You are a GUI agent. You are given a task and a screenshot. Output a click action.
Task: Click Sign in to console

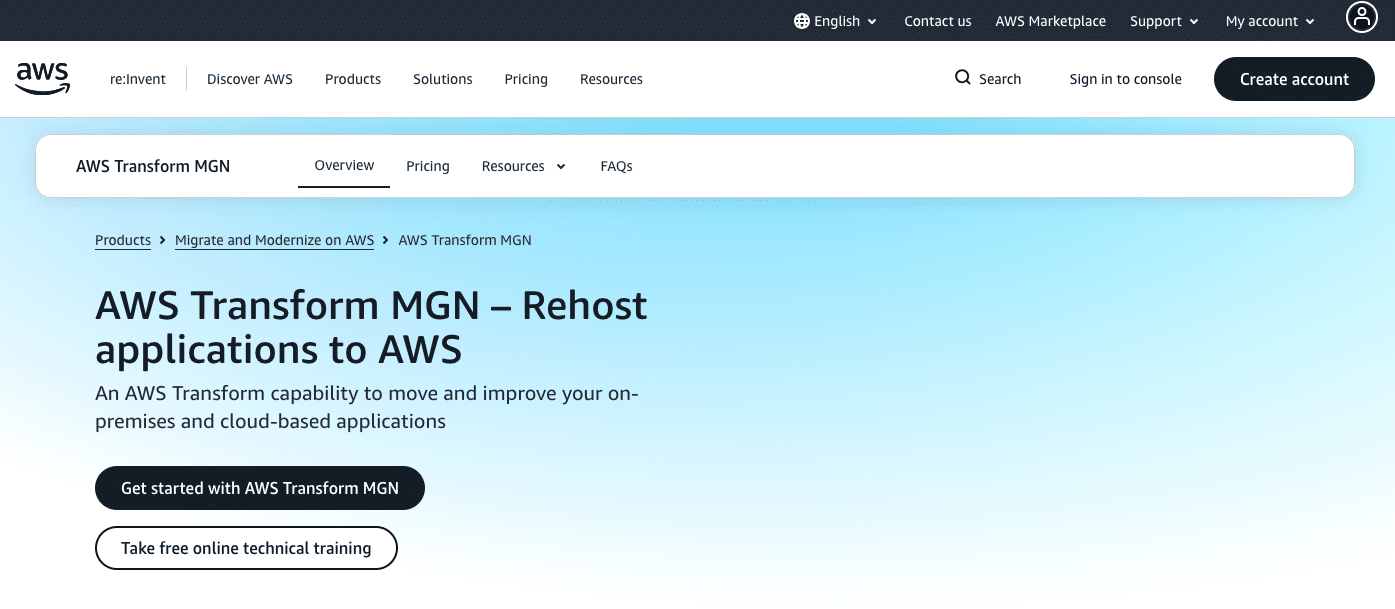click(x=1126, y=79)
